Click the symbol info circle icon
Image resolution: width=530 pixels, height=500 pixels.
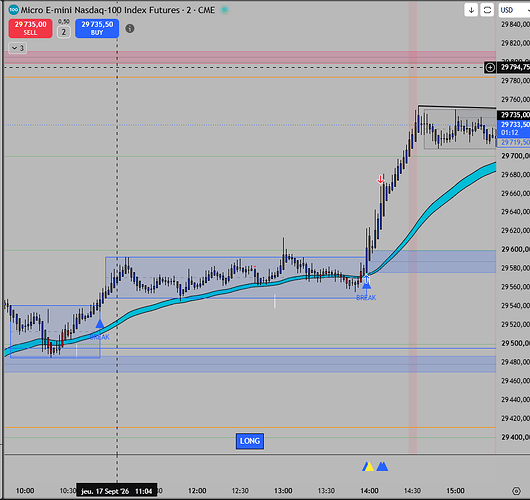coord(130,29)
